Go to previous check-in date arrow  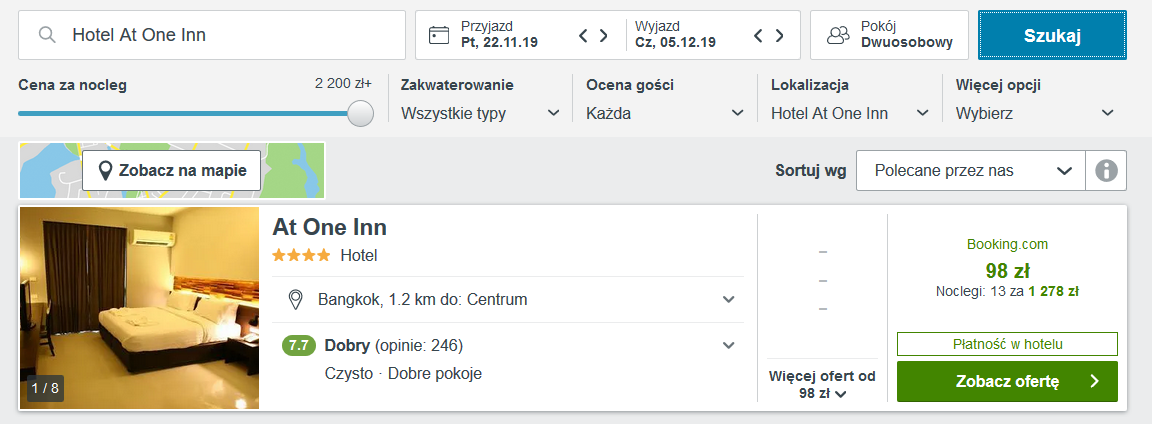(583, 35)
